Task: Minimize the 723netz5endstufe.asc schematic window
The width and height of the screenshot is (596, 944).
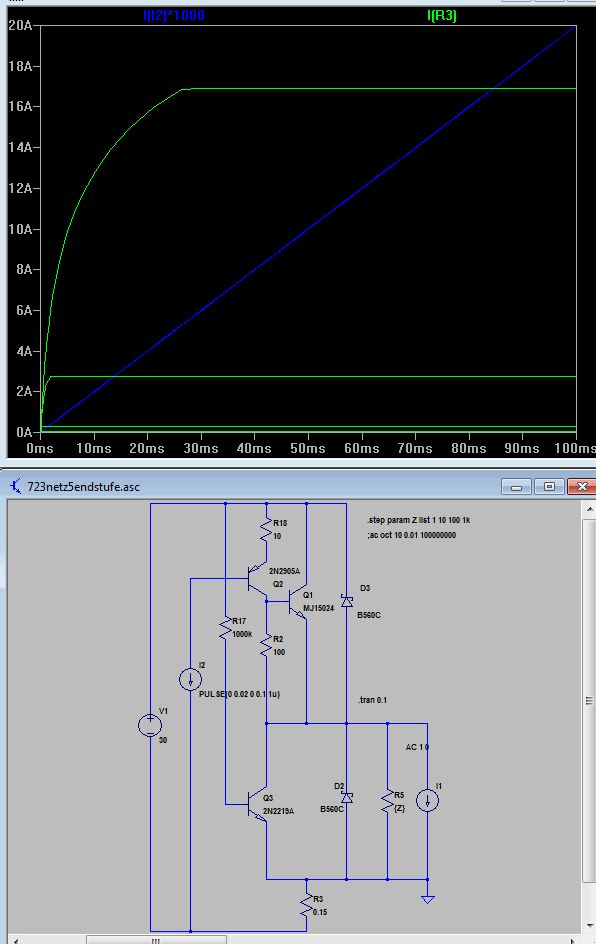Action: (517, 486)
